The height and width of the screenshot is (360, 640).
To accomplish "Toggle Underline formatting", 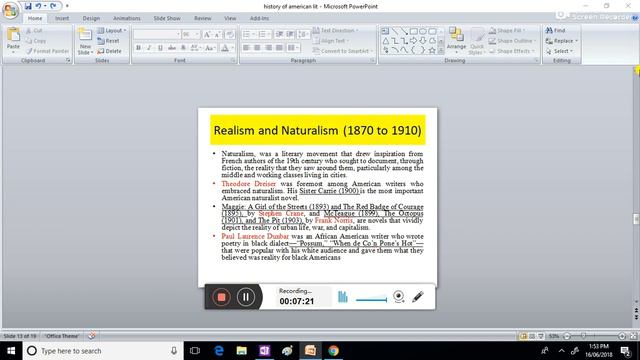I will pyautogui.click(x=160, y=48).
